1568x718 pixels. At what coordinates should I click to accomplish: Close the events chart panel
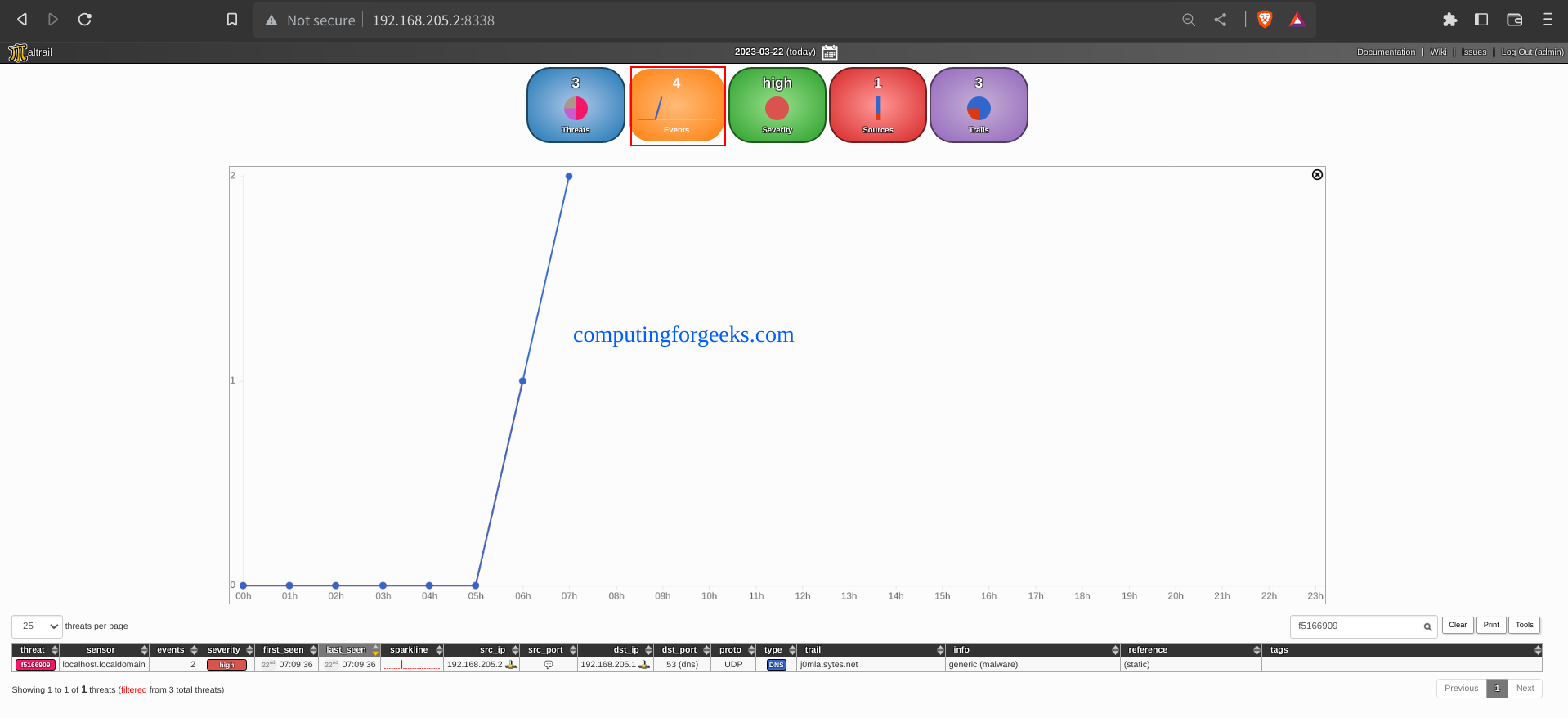pyautogui.click(x=1317, y=175)
